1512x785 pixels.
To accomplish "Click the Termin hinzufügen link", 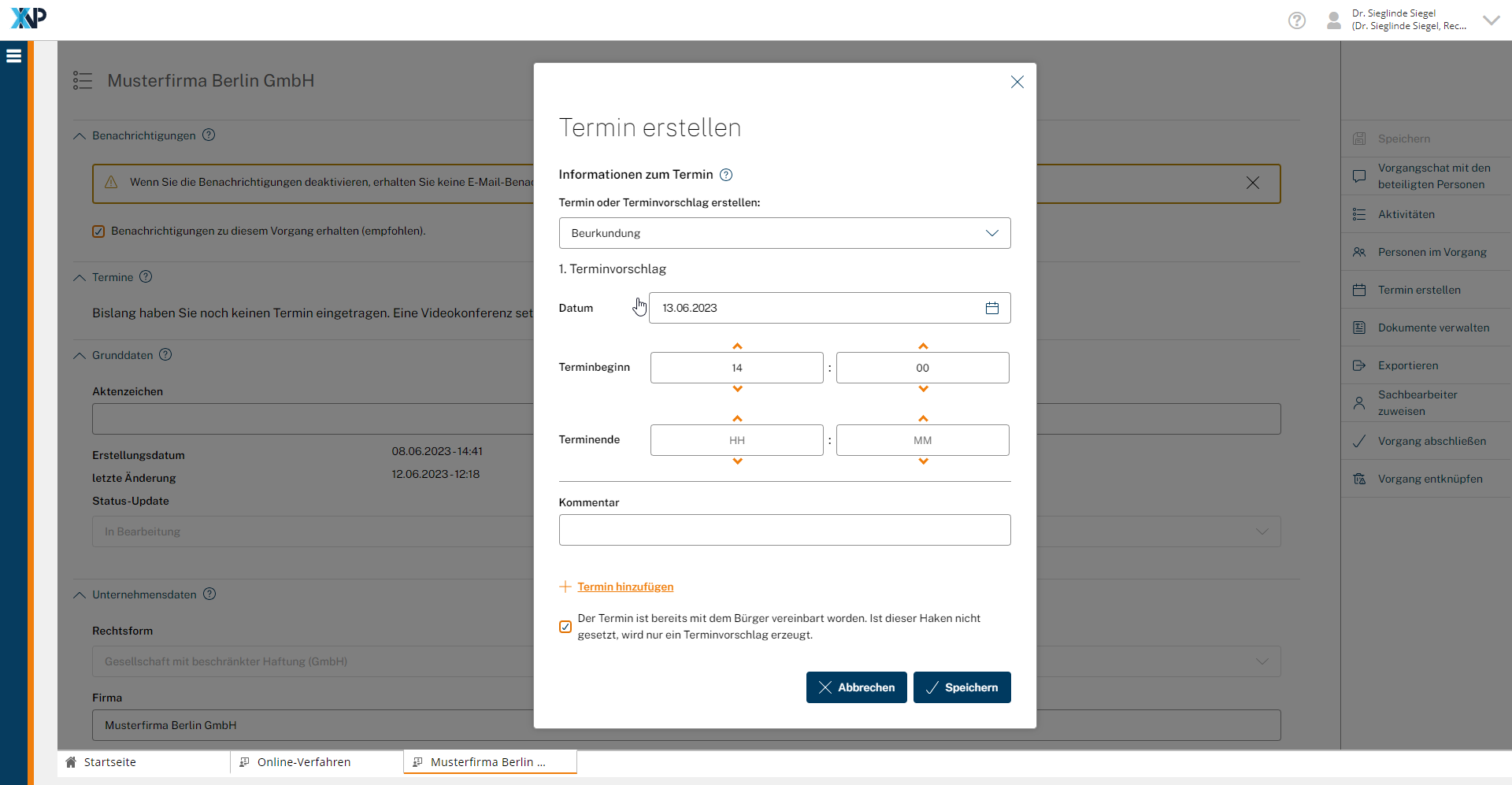I will point(625,587).
